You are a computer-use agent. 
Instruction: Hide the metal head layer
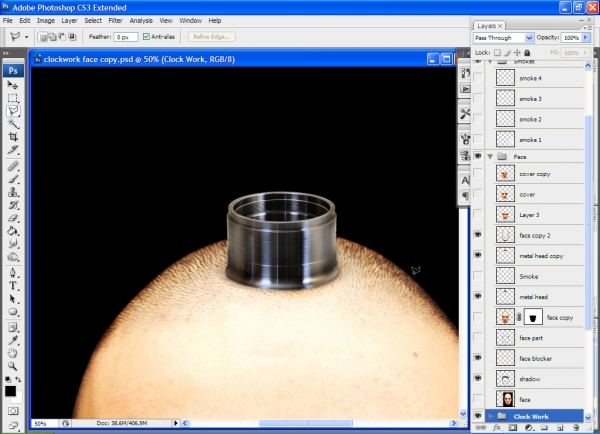click(x=478, y=296)
